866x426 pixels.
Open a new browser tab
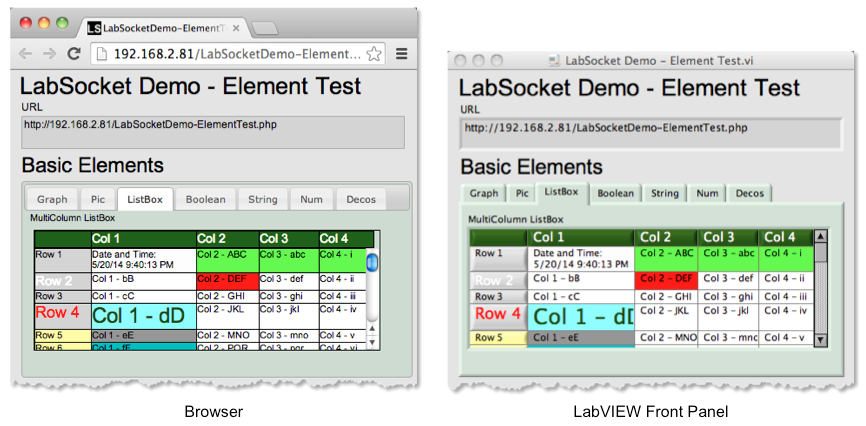pos(267,28)
